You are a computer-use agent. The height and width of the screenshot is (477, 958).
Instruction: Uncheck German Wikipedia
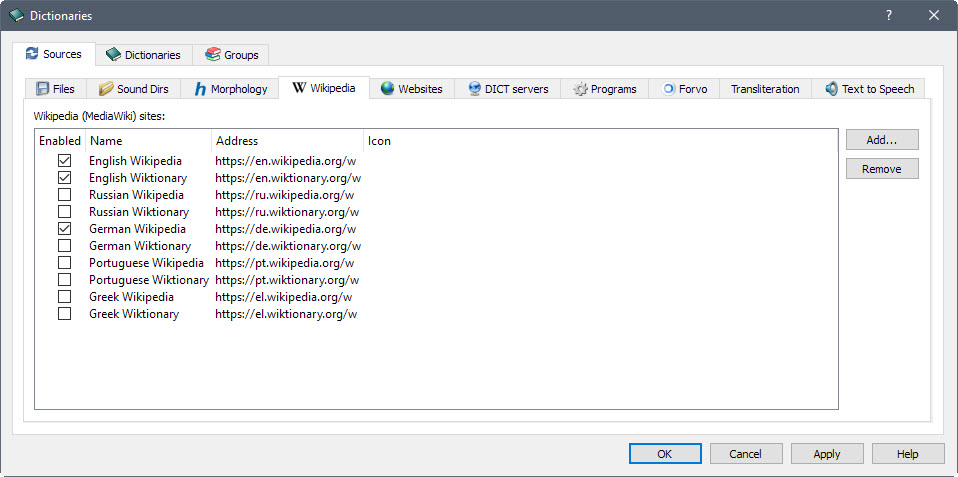click(x=64, y=229)
